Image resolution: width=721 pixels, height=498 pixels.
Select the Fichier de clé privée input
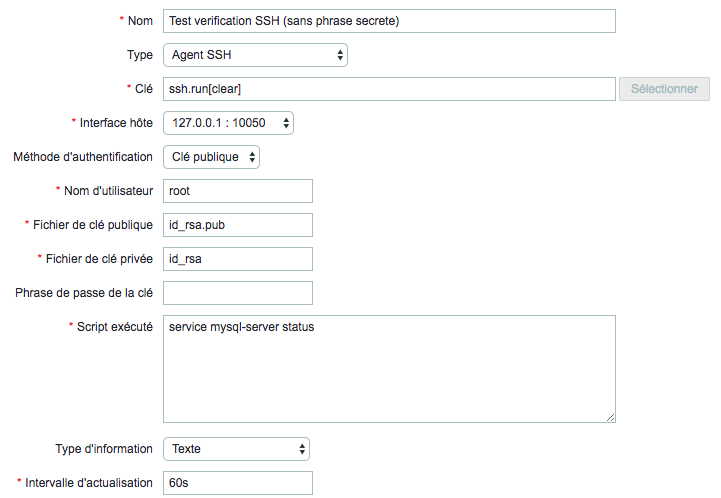[x=238, y=259]
